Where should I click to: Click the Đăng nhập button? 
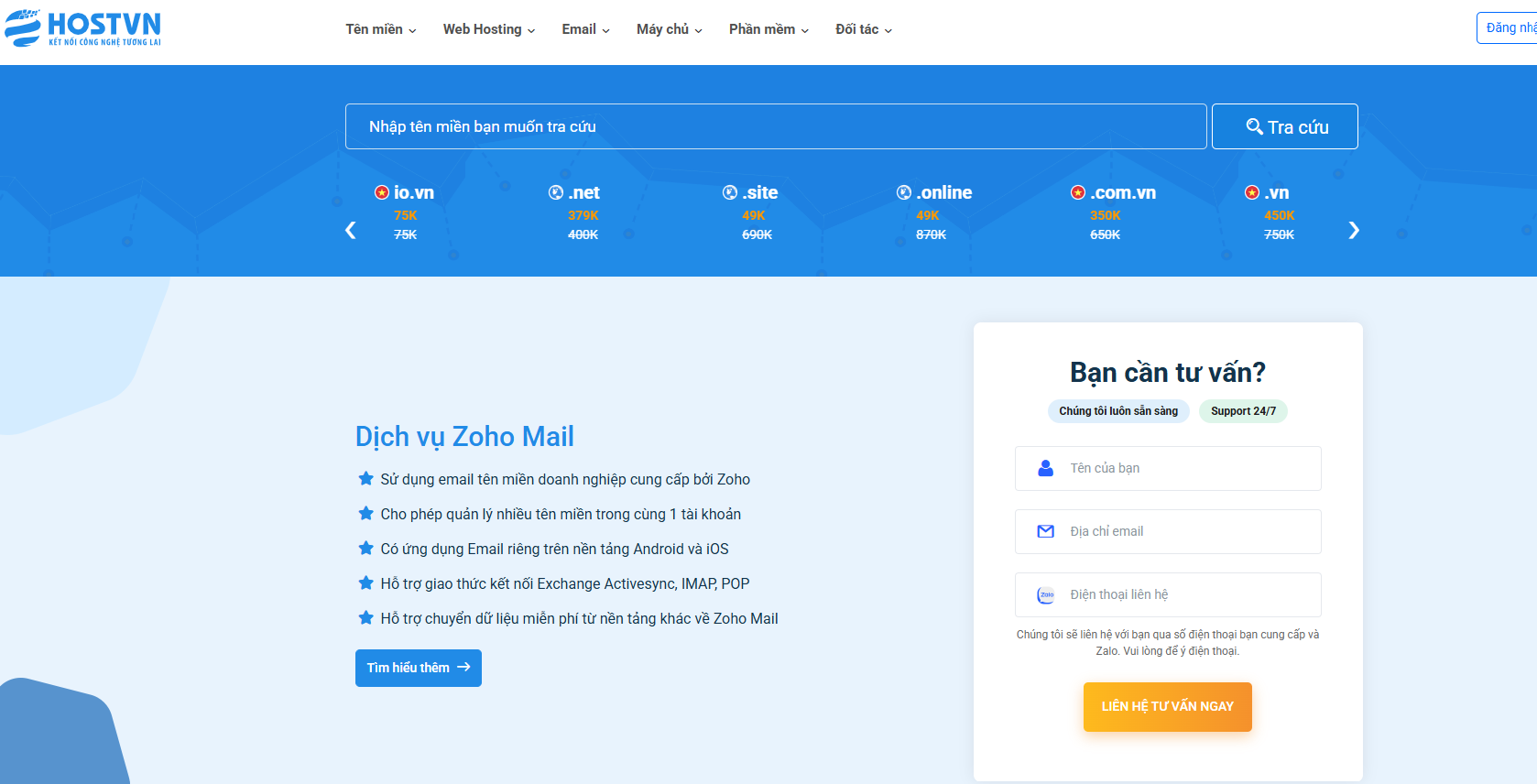click(x=1507, y=27)
